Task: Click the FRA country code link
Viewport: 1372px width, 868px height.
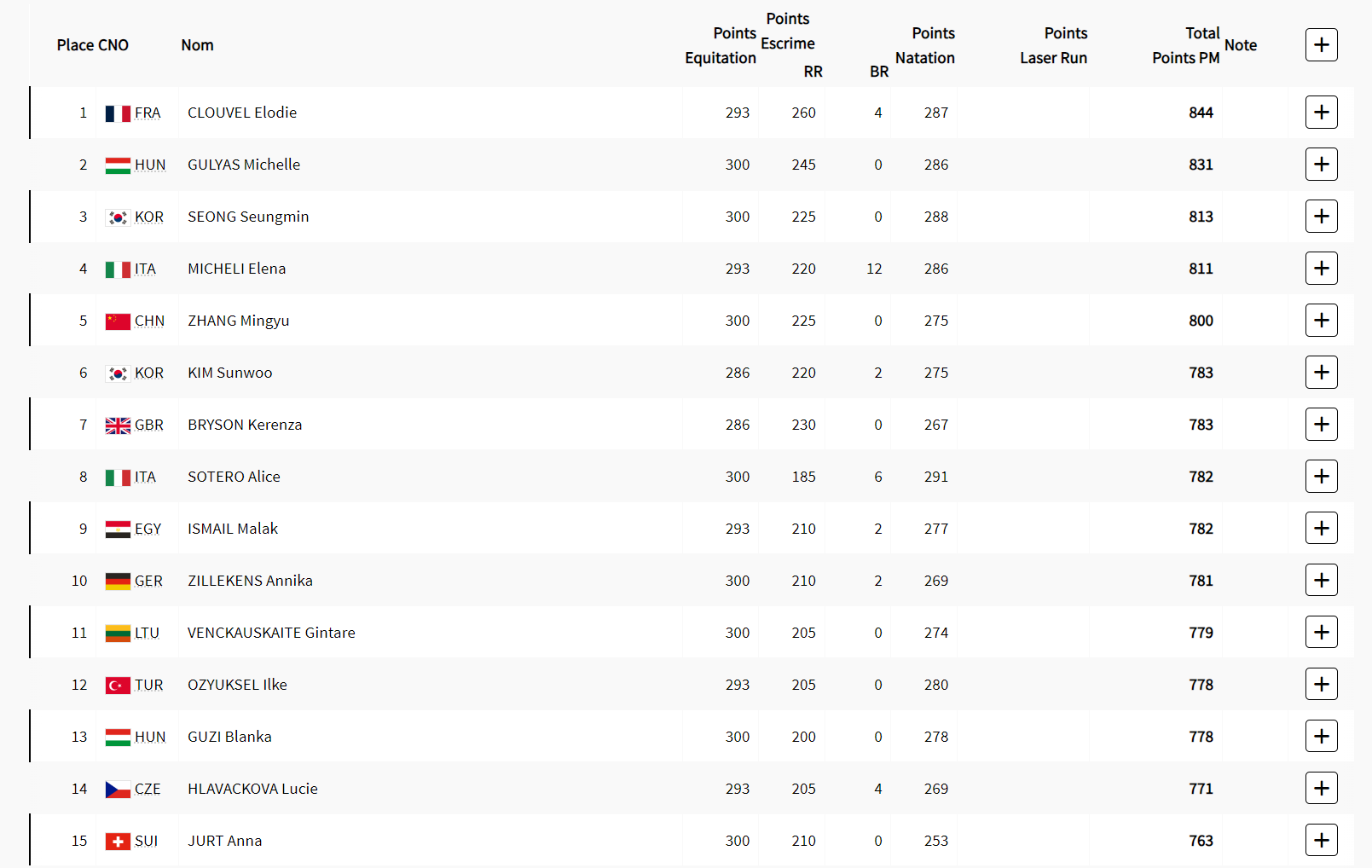Action: click(148, 113)
